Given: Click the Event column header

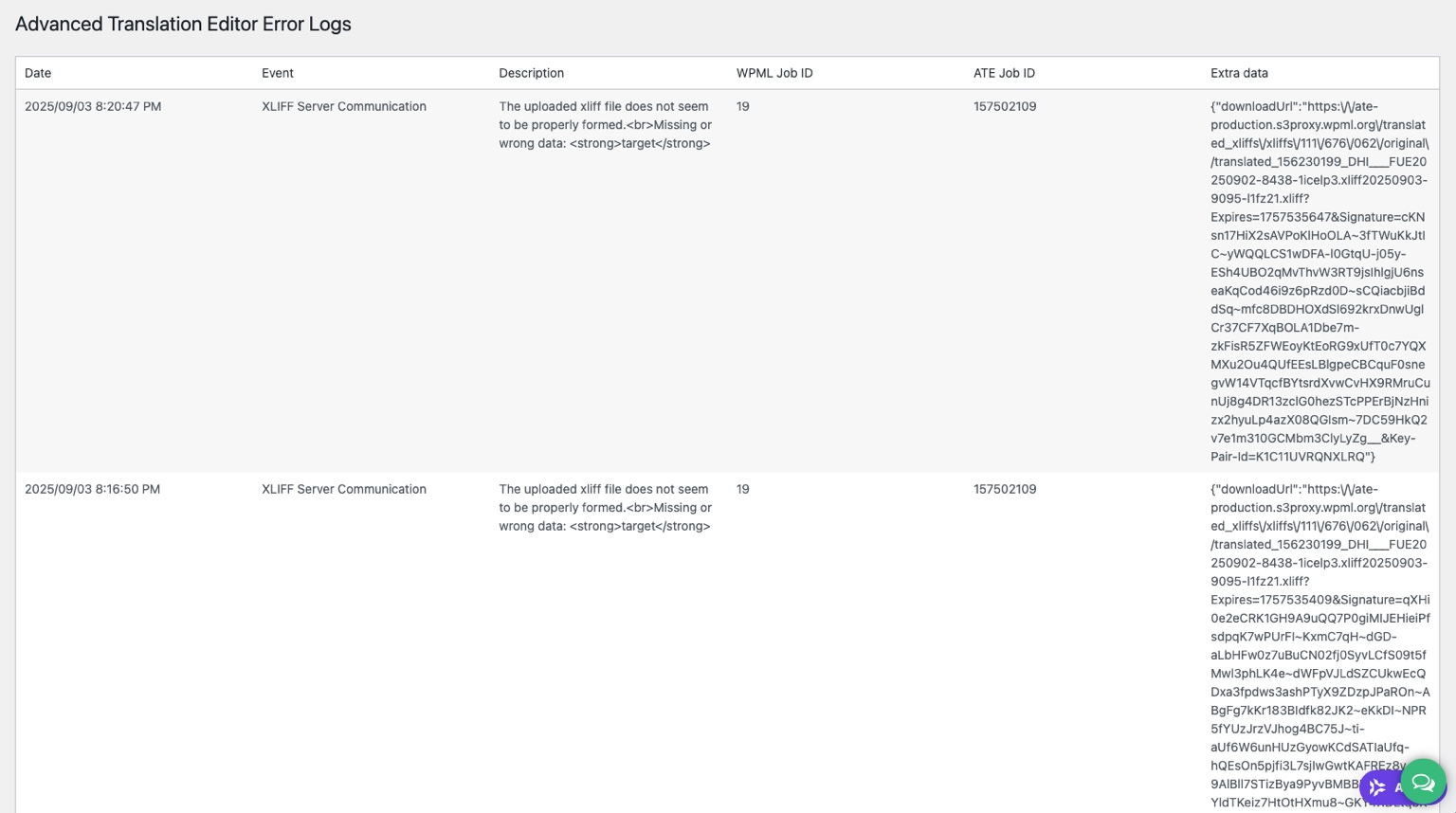Looking at the screenshot, I should (x=278, y=73).
